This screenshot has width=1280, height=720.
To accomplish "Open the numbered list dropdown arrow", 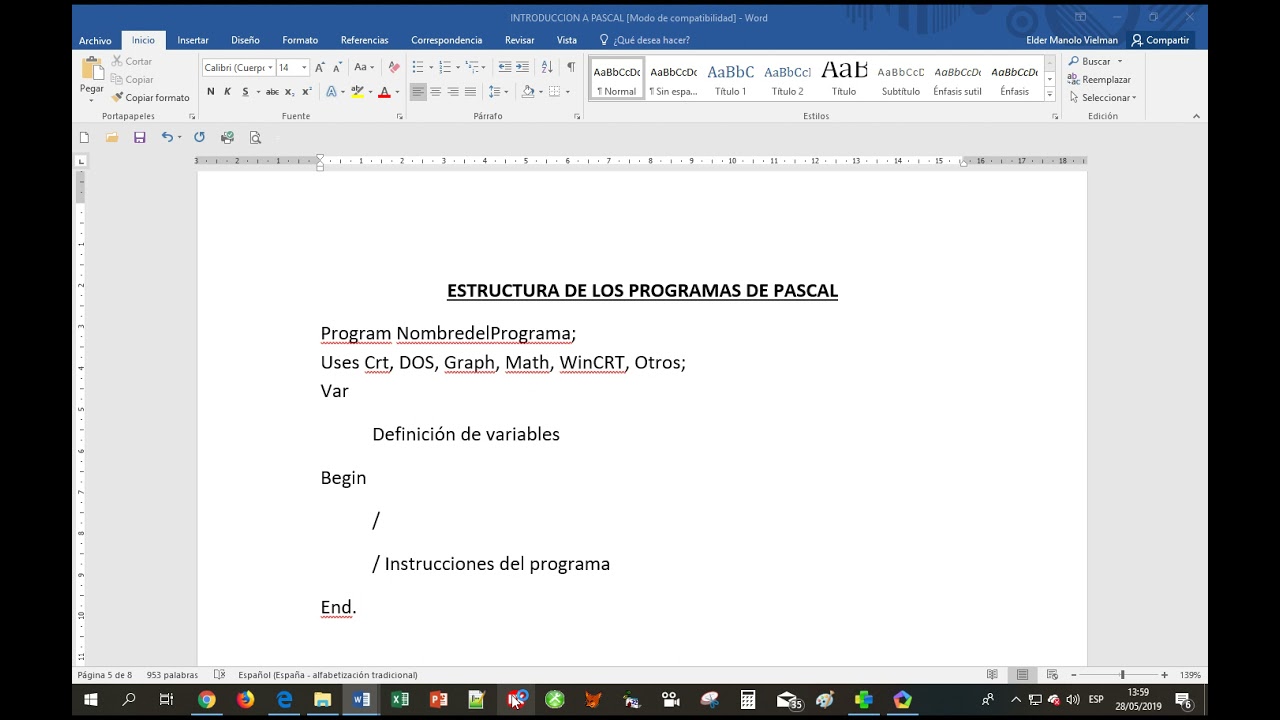I will pyautogui.click(x=457, y=67).
